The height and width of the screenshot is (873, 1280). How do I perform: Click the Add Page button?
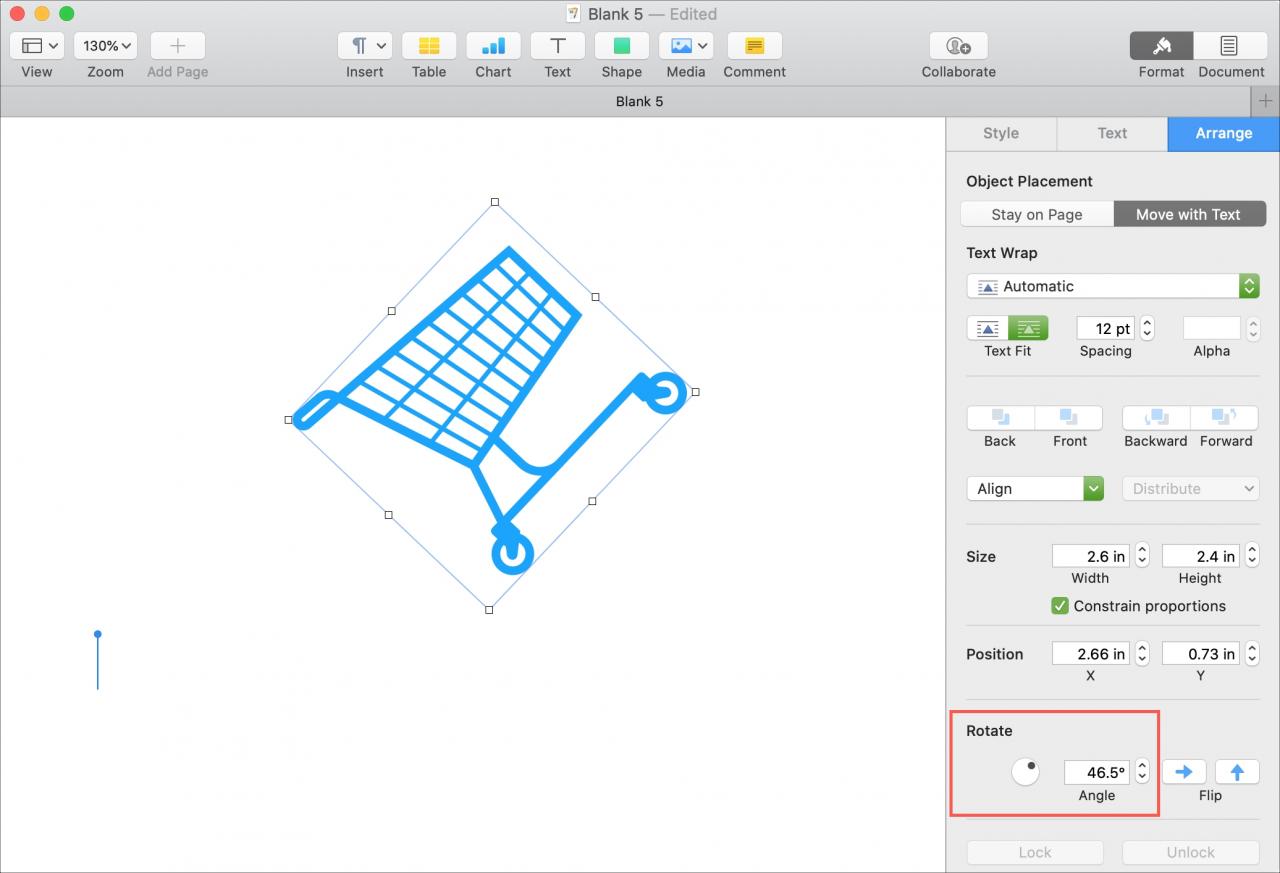pyautogui.click(x=177, y=46)
